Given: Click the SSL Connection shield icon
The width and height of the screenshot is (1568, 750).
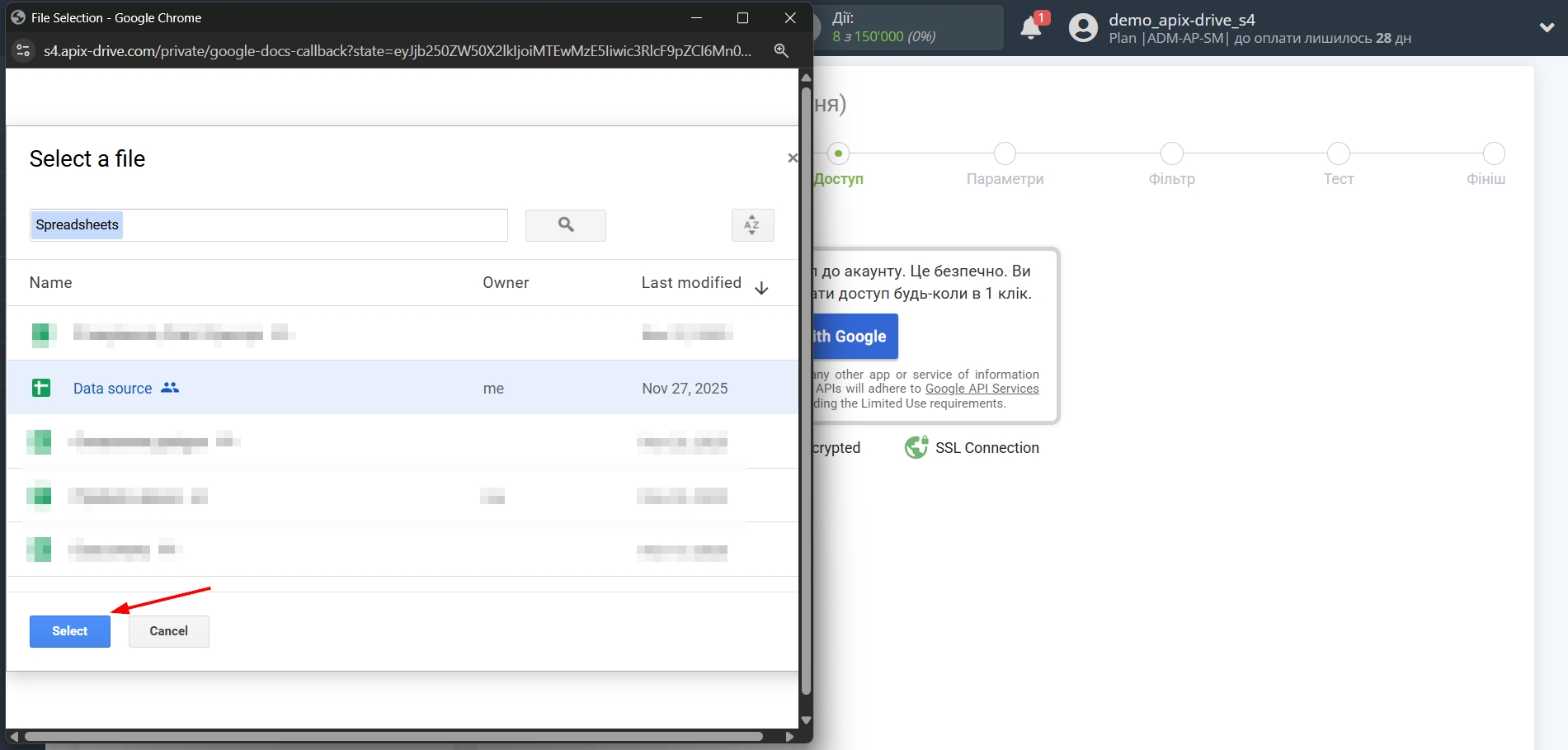Looking at the screenshot, I should pyautogui.click(x=916, y=446).
